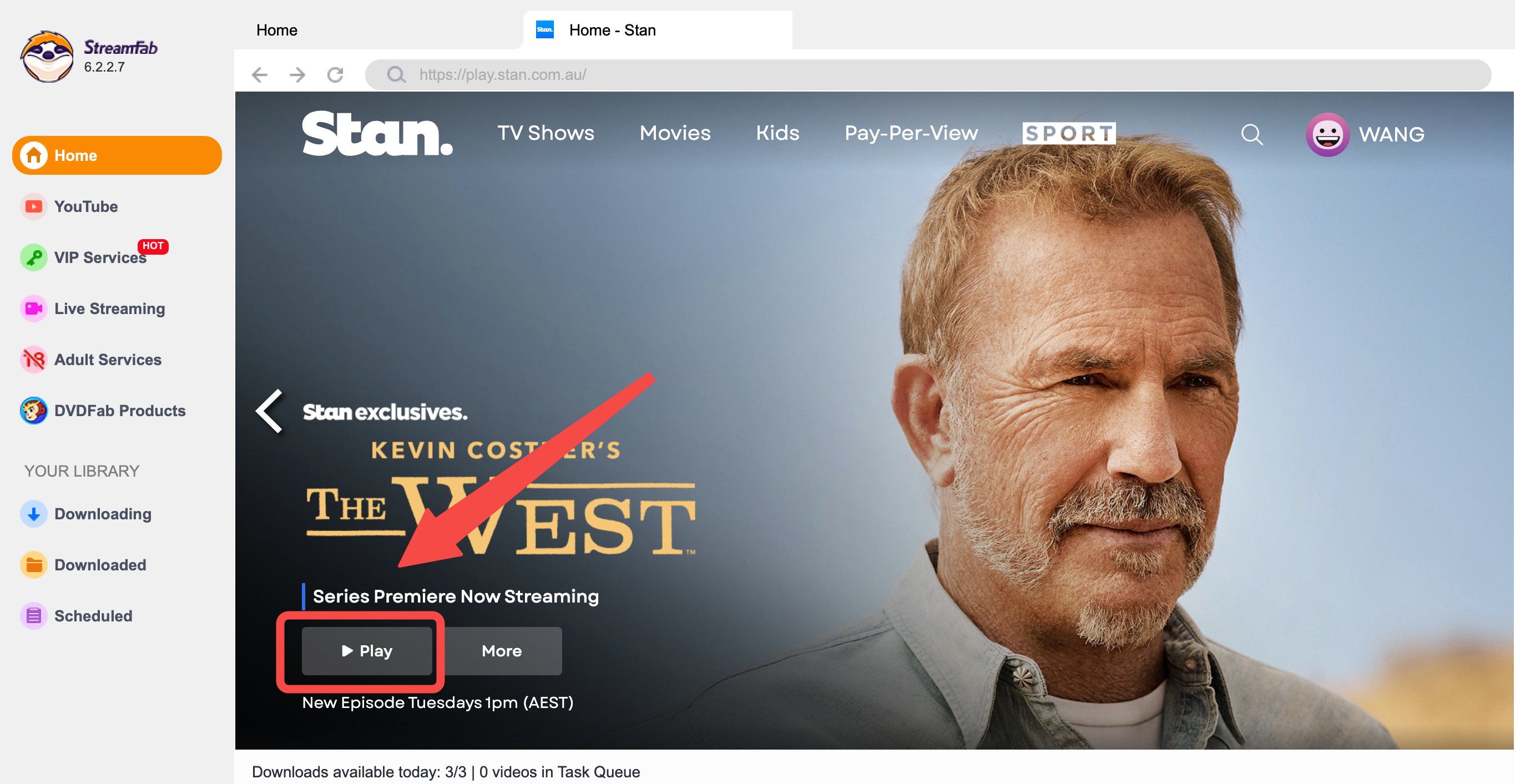Open Kids in Stan navigation
The height and width of the screenshot is (784, 1515).
pyautogui.click(x=777, y=133)
